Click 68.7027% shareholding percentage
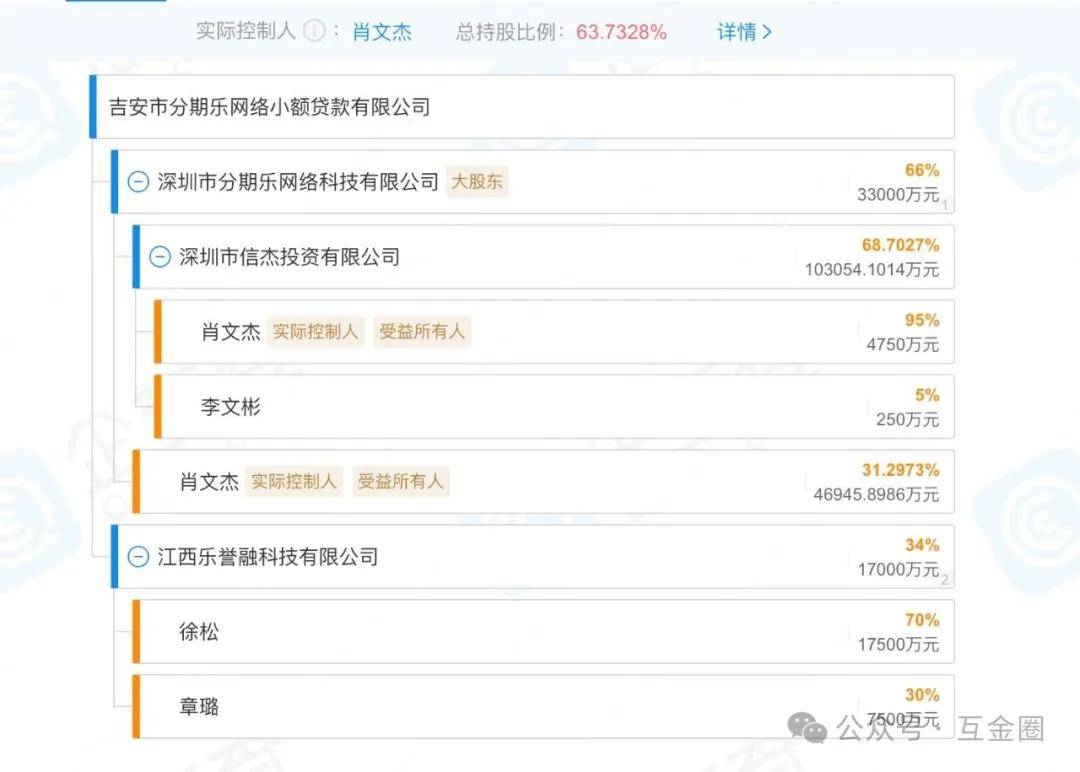This screenshot has width=1080, height=772. [900, 245]
